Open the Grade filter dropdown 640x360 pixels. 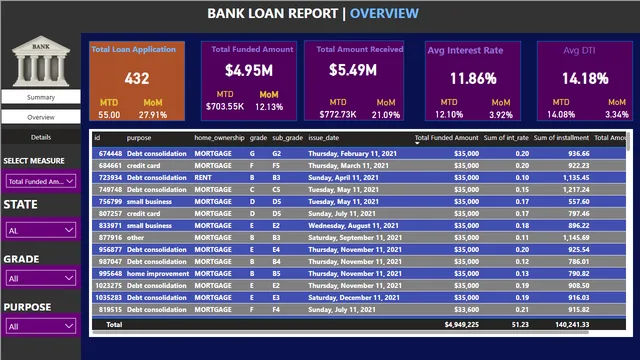(x=41, y=278)
